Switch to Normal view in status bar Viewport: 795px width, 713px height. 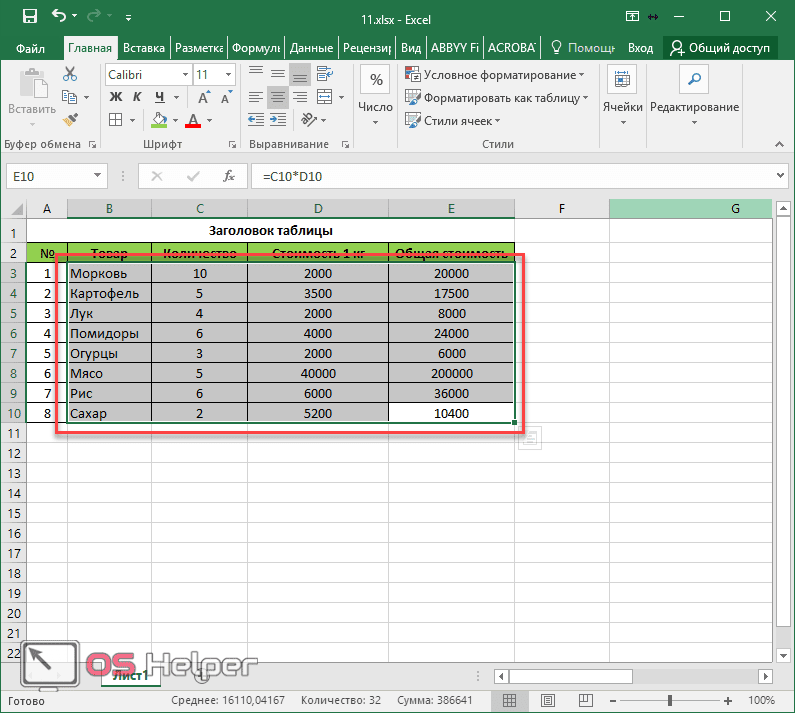(510, 700)
